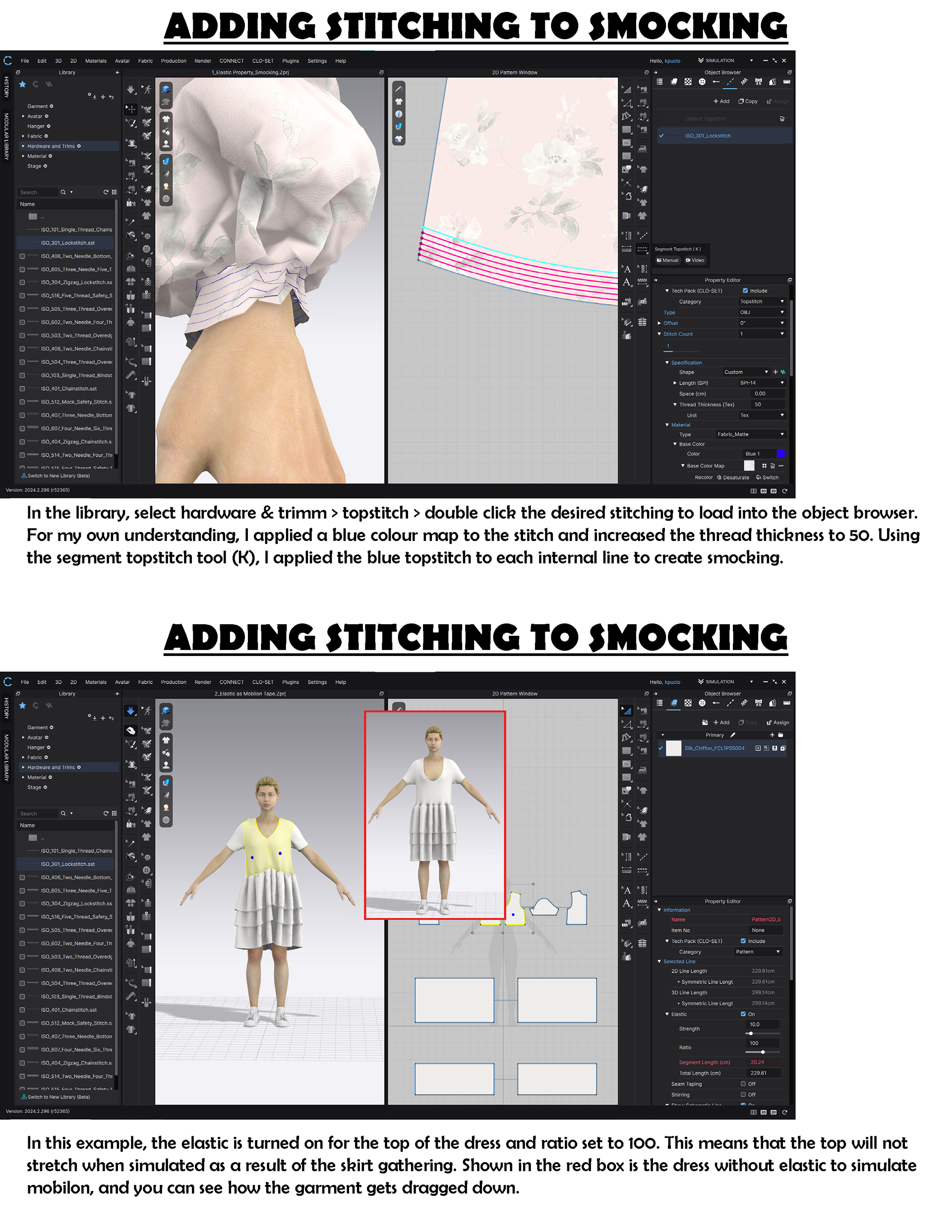Click Desaturate under Base Color Map
This screenshot has width=952, height=1232.
[x=733, y=478]
